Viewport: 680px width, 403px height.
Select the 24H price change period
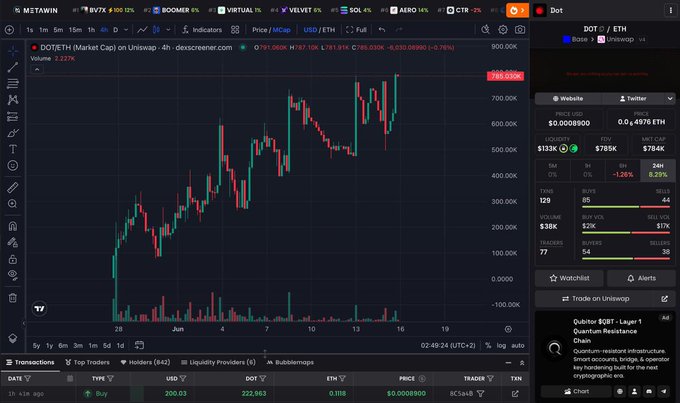tap(658, 170)
